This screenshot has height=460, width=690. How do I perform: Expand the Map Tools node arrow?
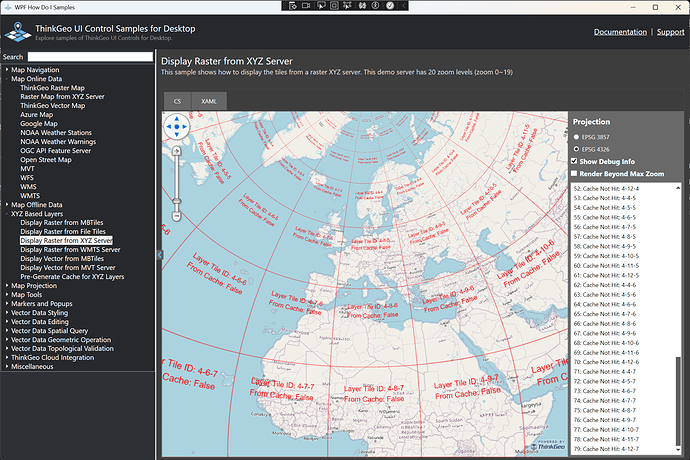pos(7,294)
